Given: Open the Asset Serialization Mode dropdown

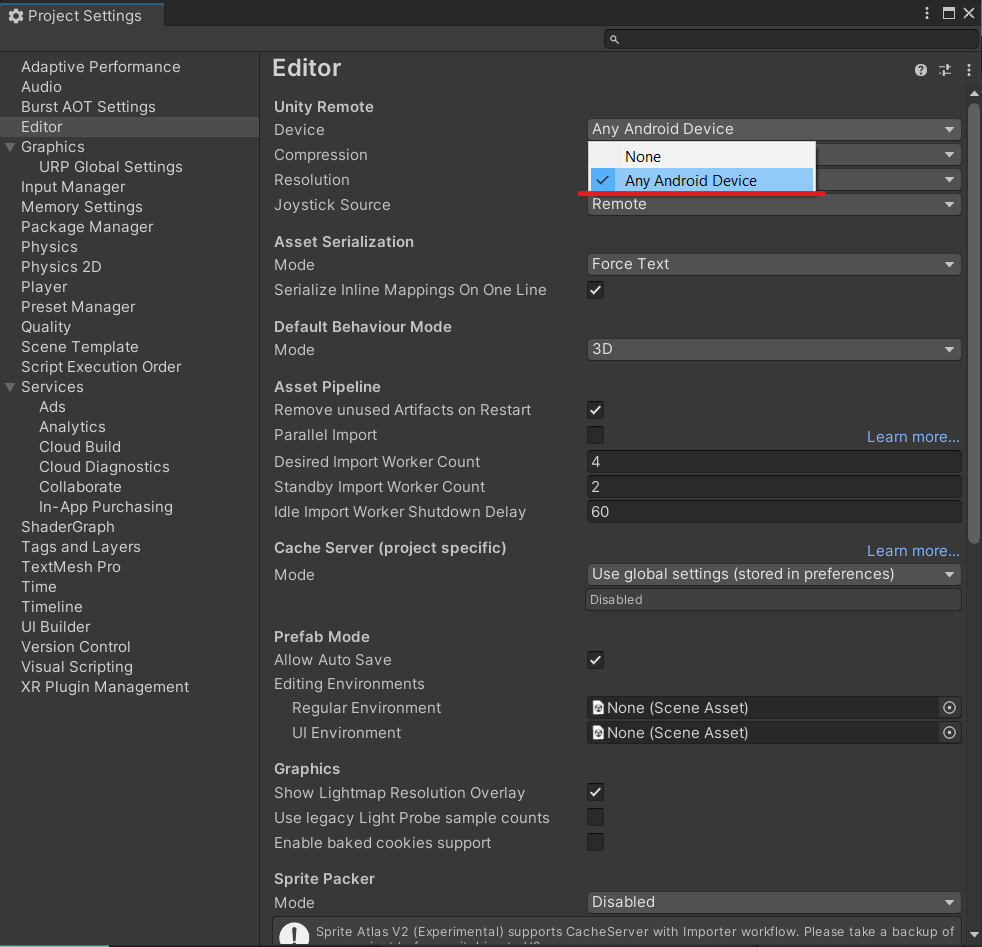Looking at the screenshot, I should [773, 264].
